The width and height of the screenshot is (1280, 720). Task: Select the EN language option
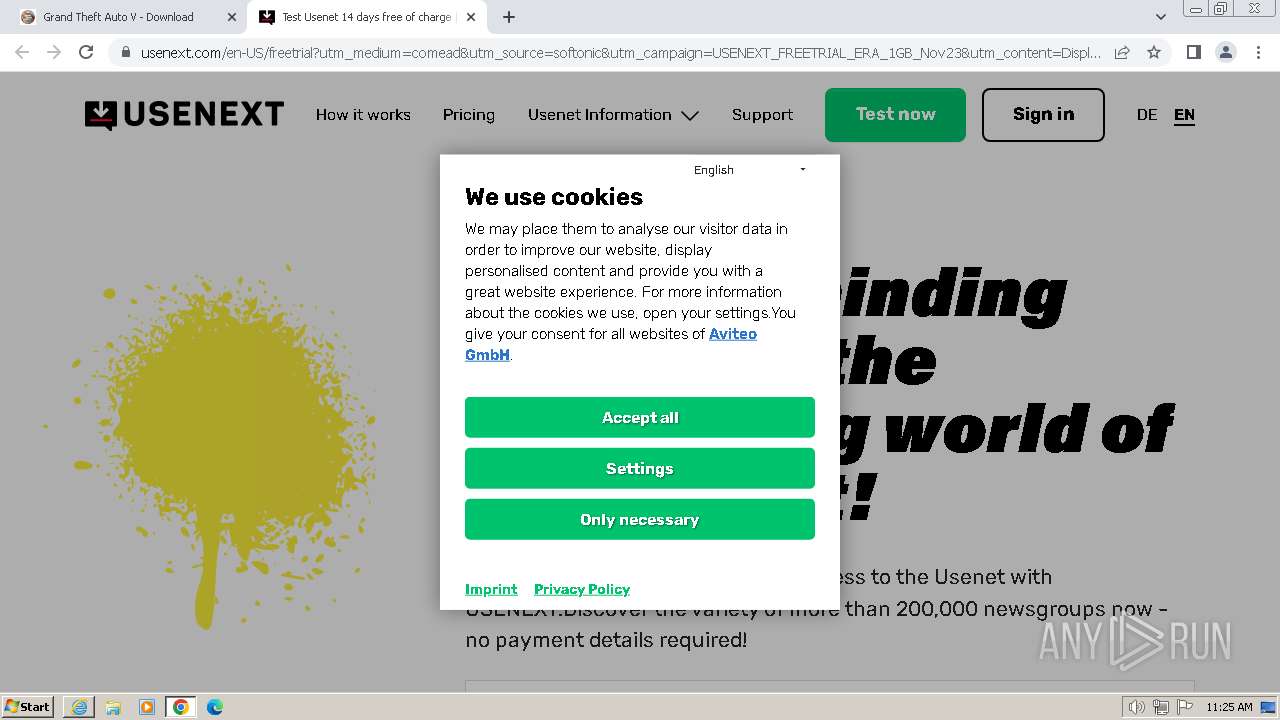pos(1184,115)
